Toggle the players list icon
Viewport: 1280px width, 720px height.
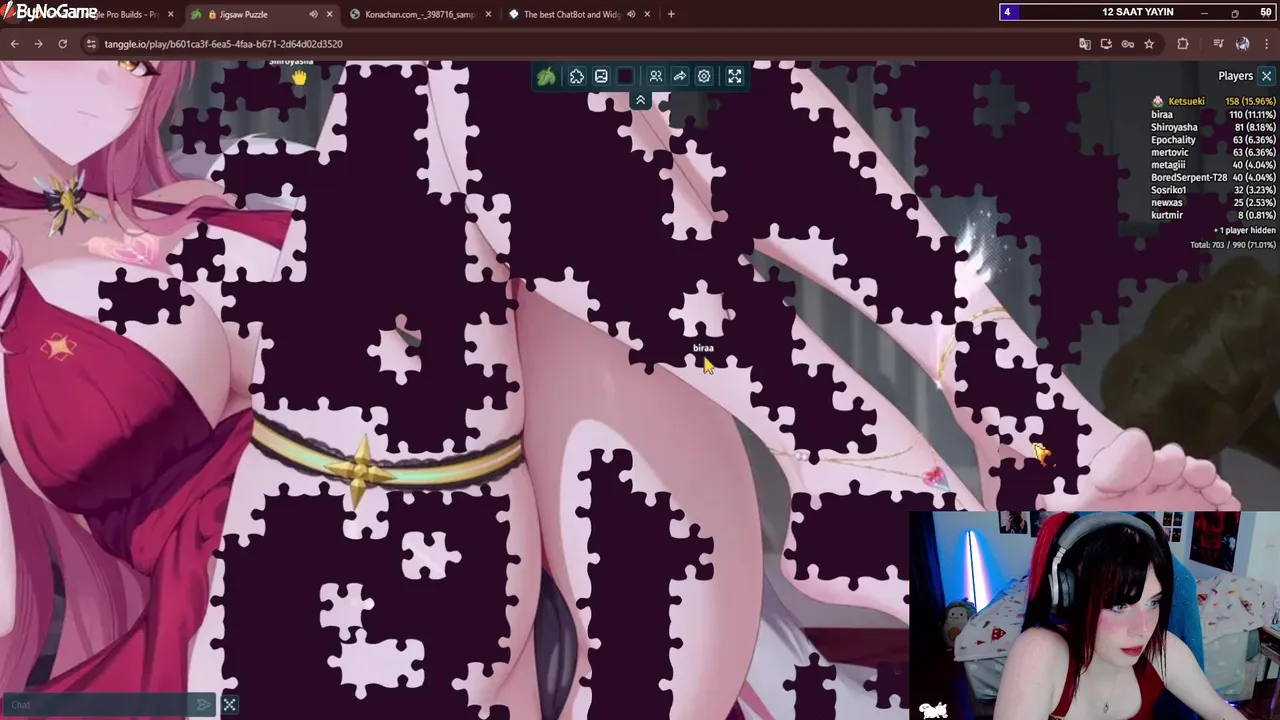(x=656, y=76)
